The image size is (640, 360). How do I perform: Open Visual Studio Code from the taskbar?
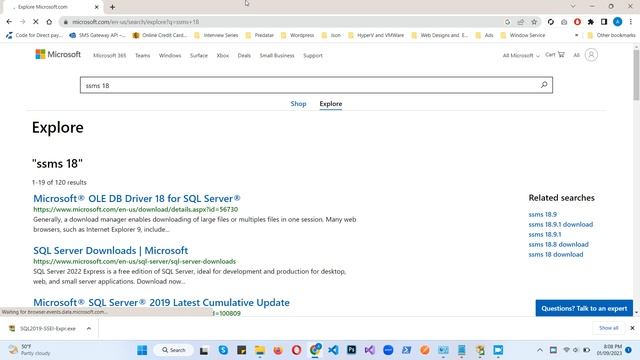pyautogui.click(x=333, y=350)
